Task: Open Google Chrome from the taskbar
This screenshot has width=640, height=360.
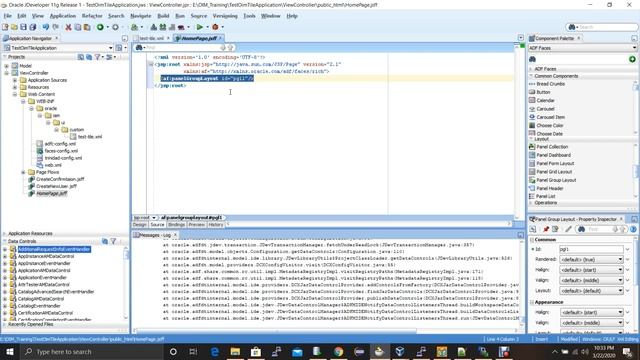Action: pyautogui.click(x=338, y=351)
